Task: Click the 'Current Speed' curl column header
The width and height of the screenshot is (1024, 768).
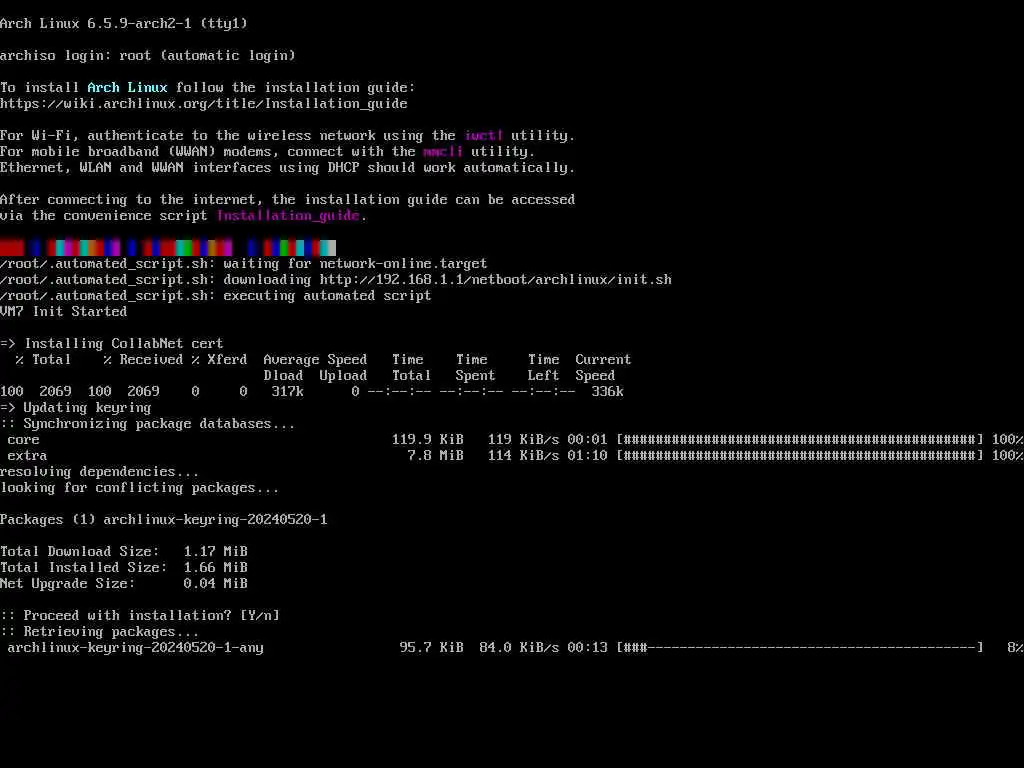Action: (x=603, y=367)
